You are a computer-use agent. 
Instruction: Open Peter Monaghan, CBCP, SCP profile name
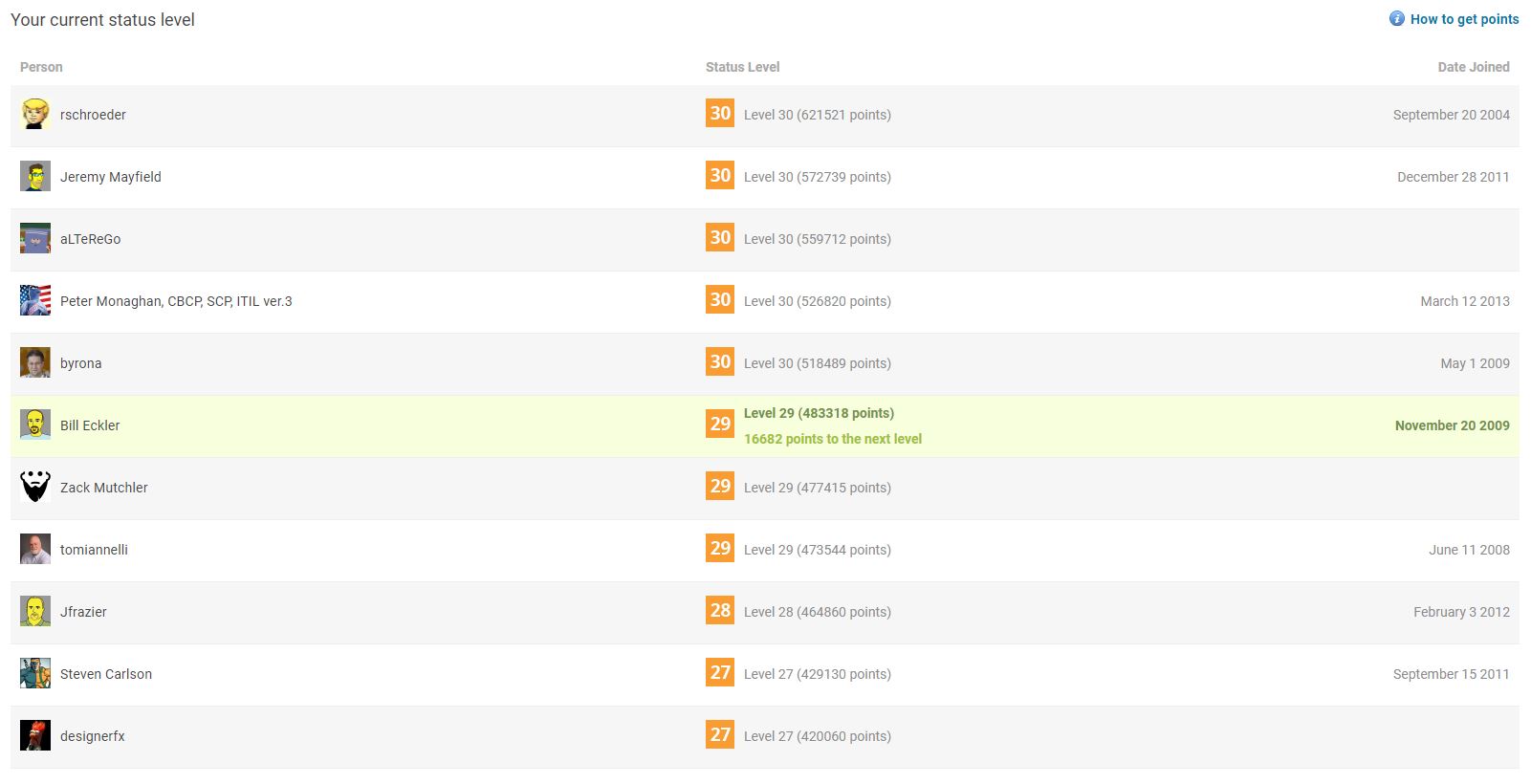[176, 301]
